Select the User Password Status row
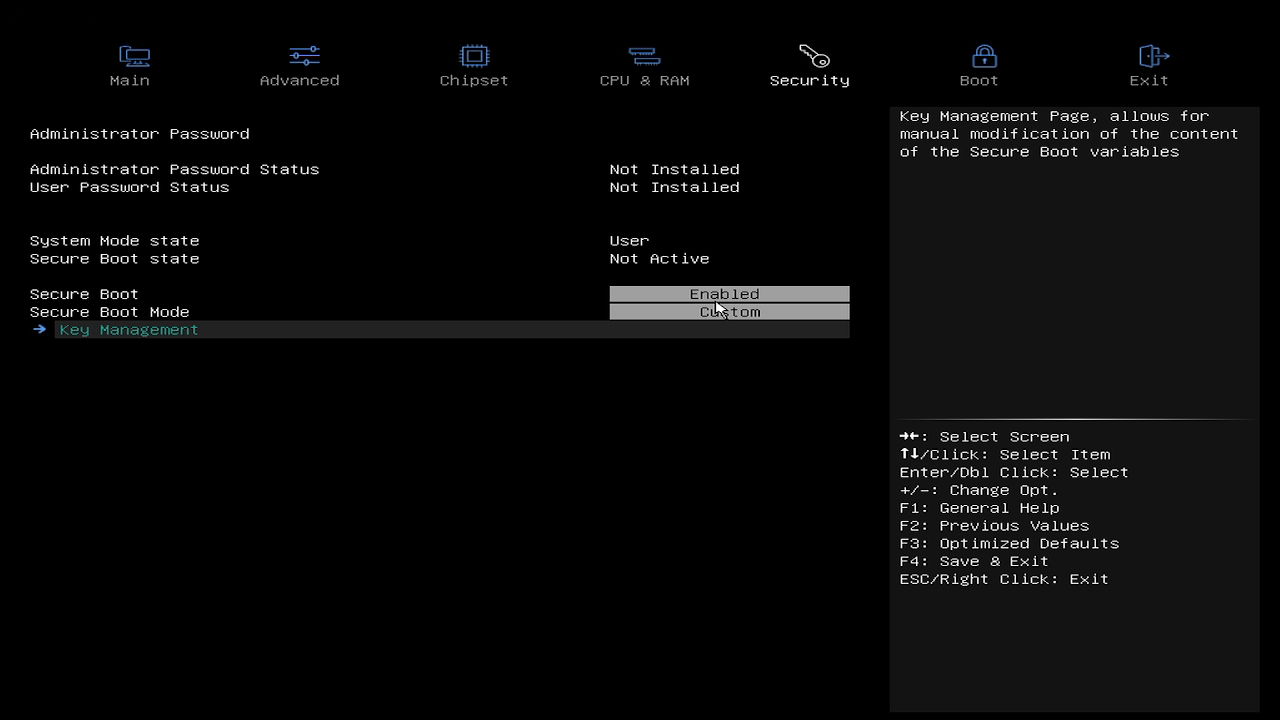 [x=129, y=187]
